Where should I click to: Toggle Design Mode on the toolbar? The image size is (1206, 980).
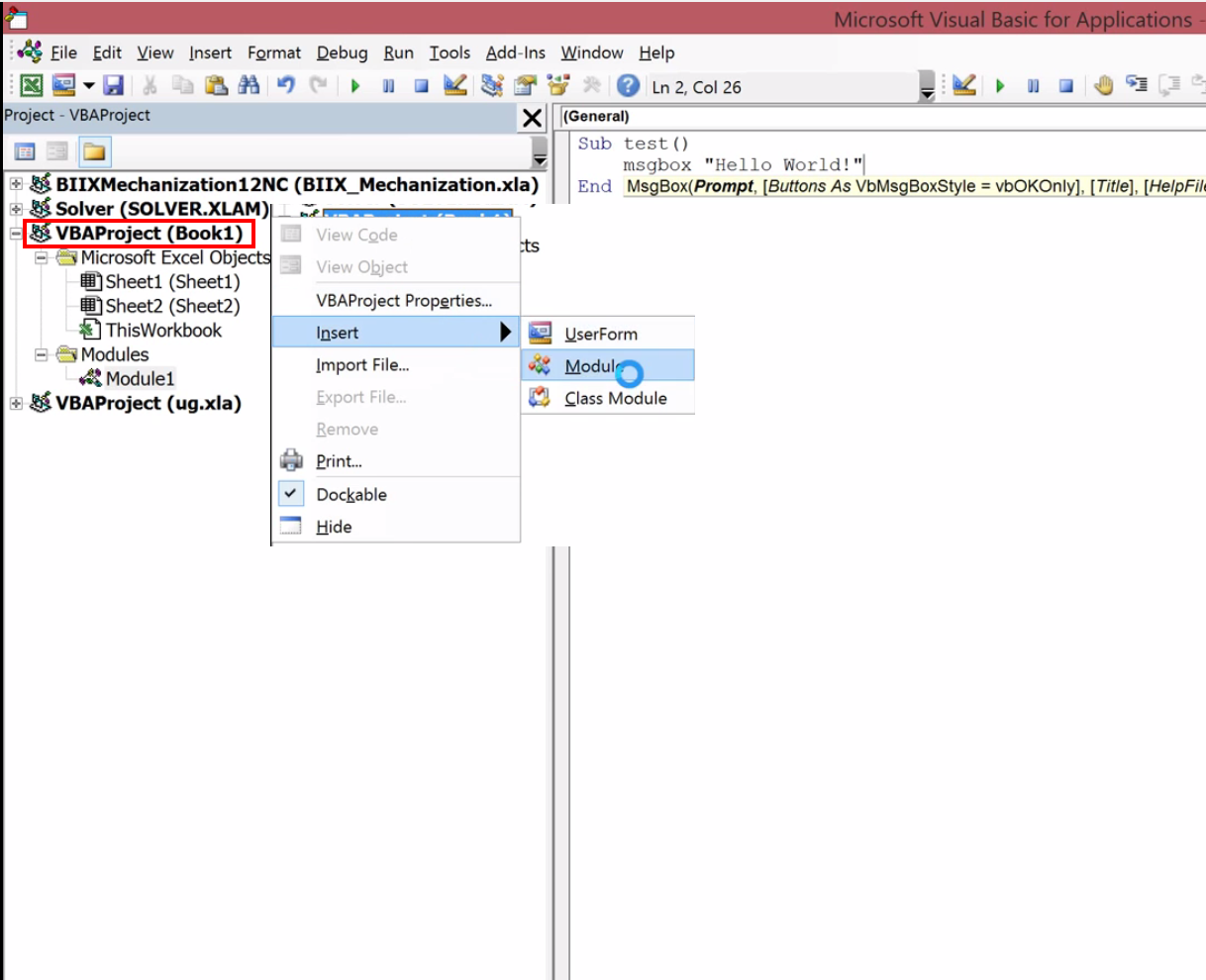454,86
